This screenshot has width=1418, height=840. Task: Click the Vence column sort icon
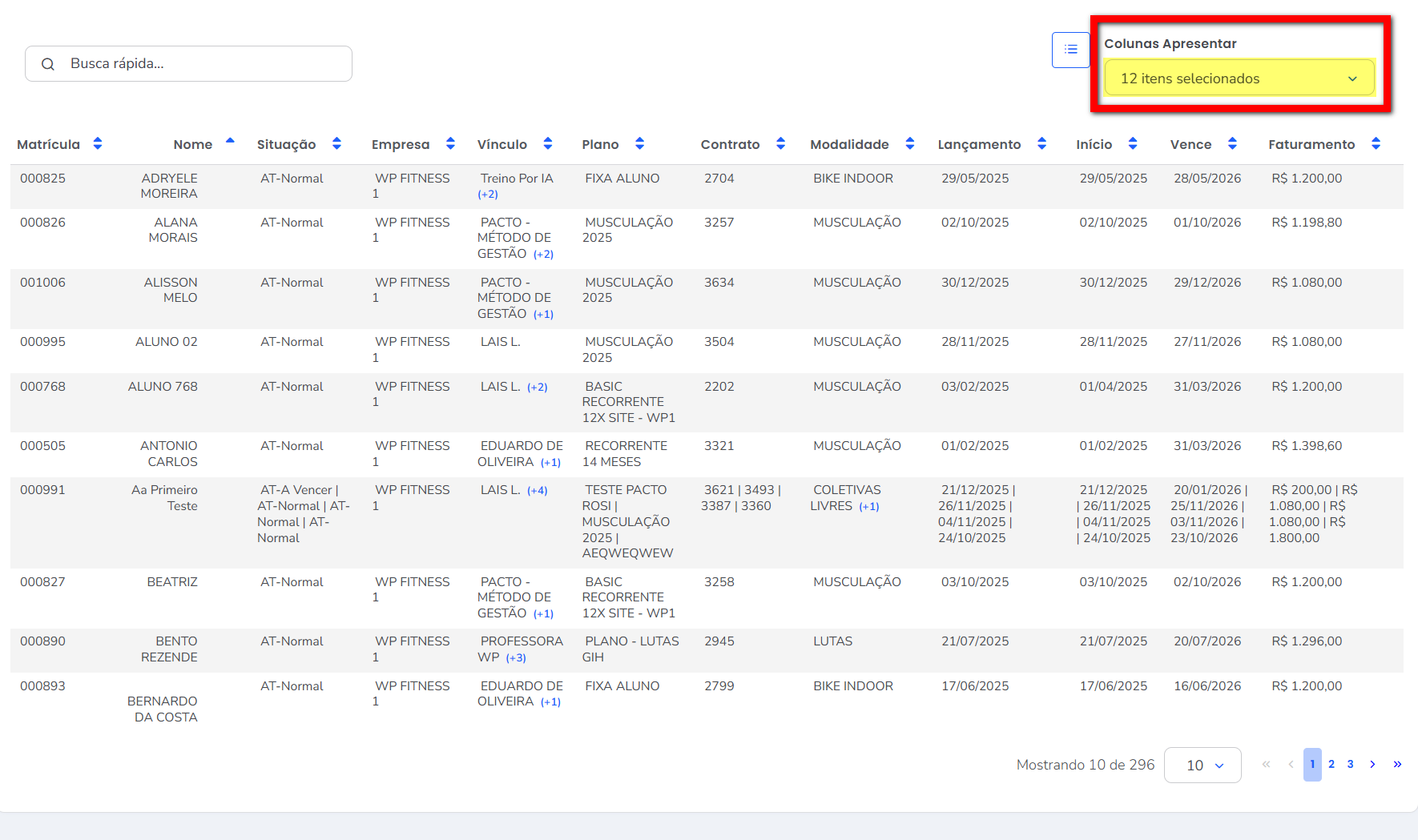click(1232, 144)
